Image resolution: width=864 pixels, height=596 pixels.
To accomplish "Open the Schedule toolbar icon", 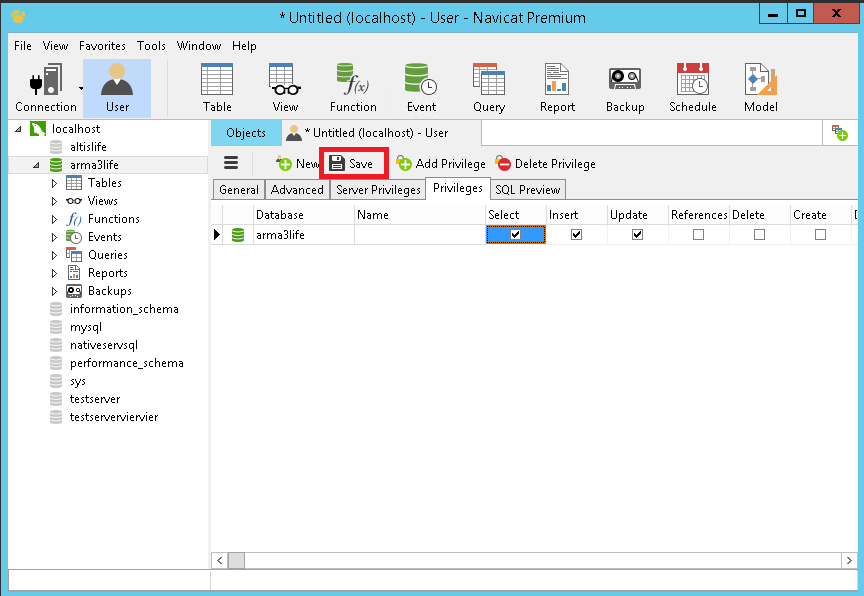I will pos(693,88).
